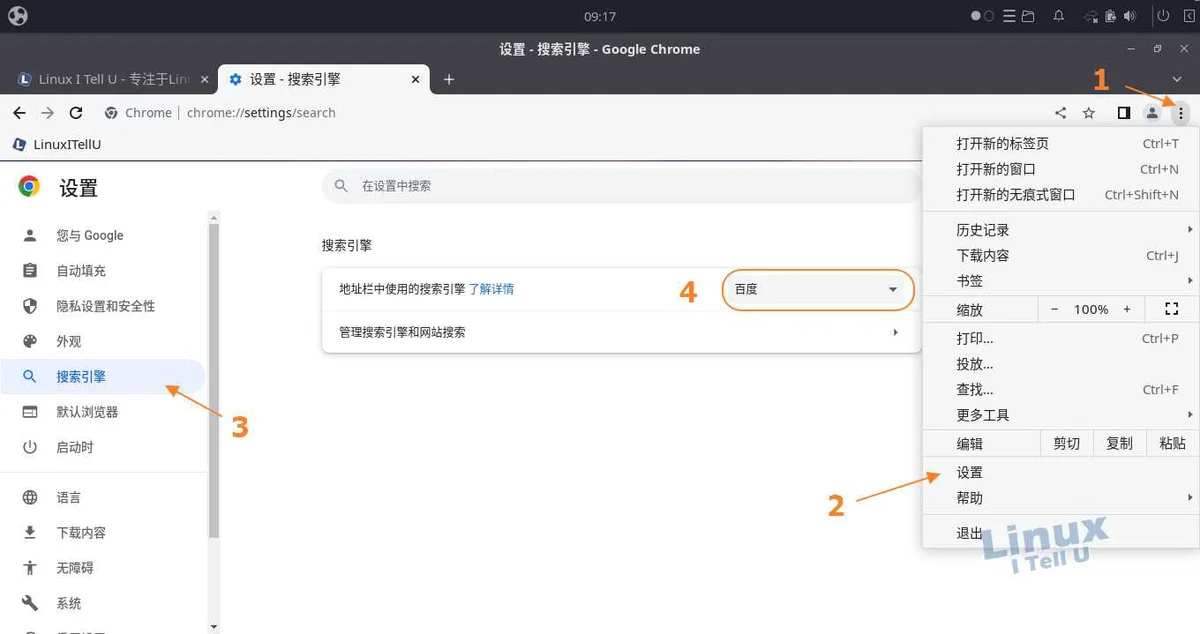1200x634 pixels.
Task: Open a new tab with the plus button
Action: [449, 79]
